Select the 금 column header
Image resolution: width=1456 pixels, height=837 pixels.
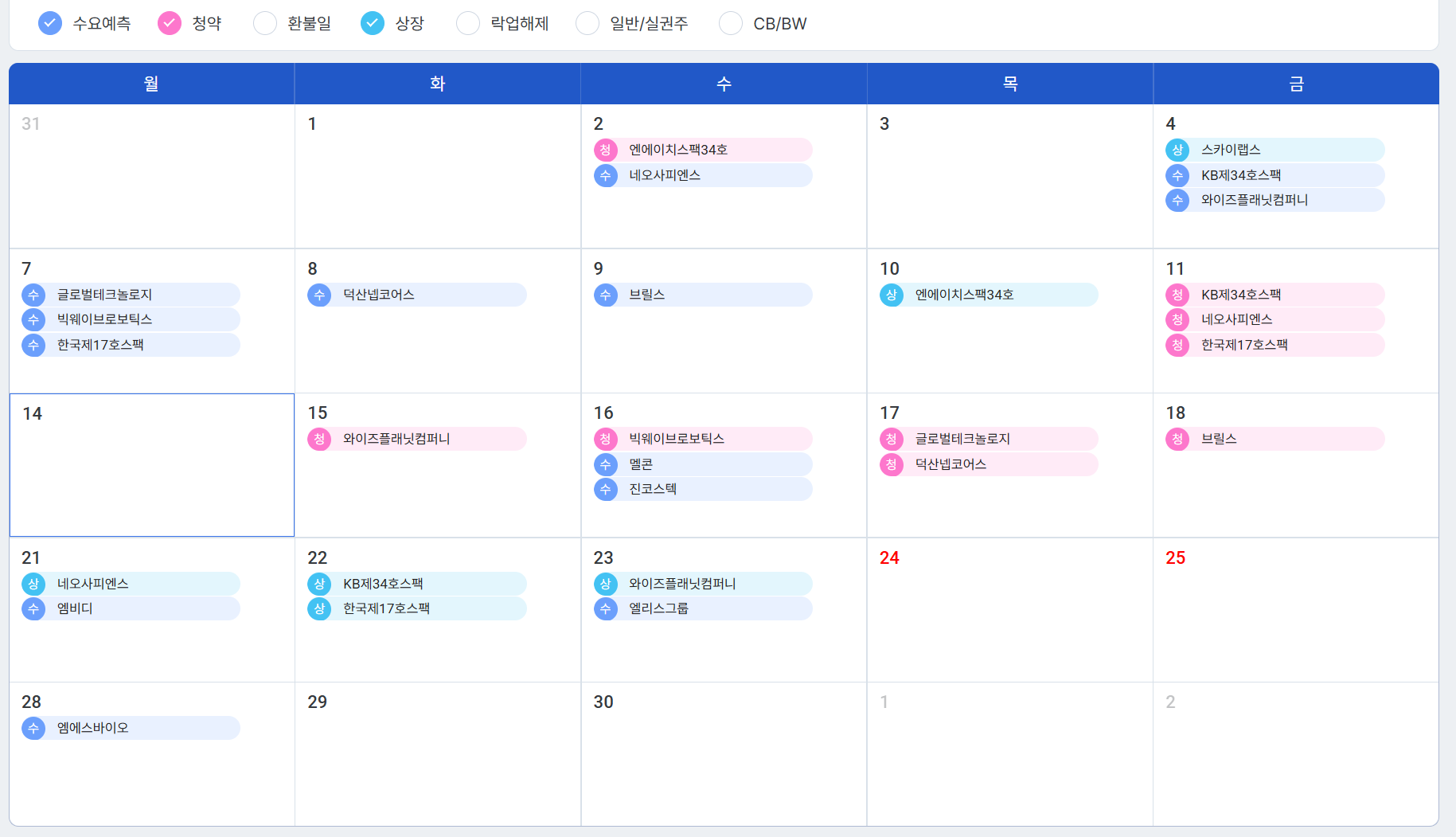(x=1296, y=84)
